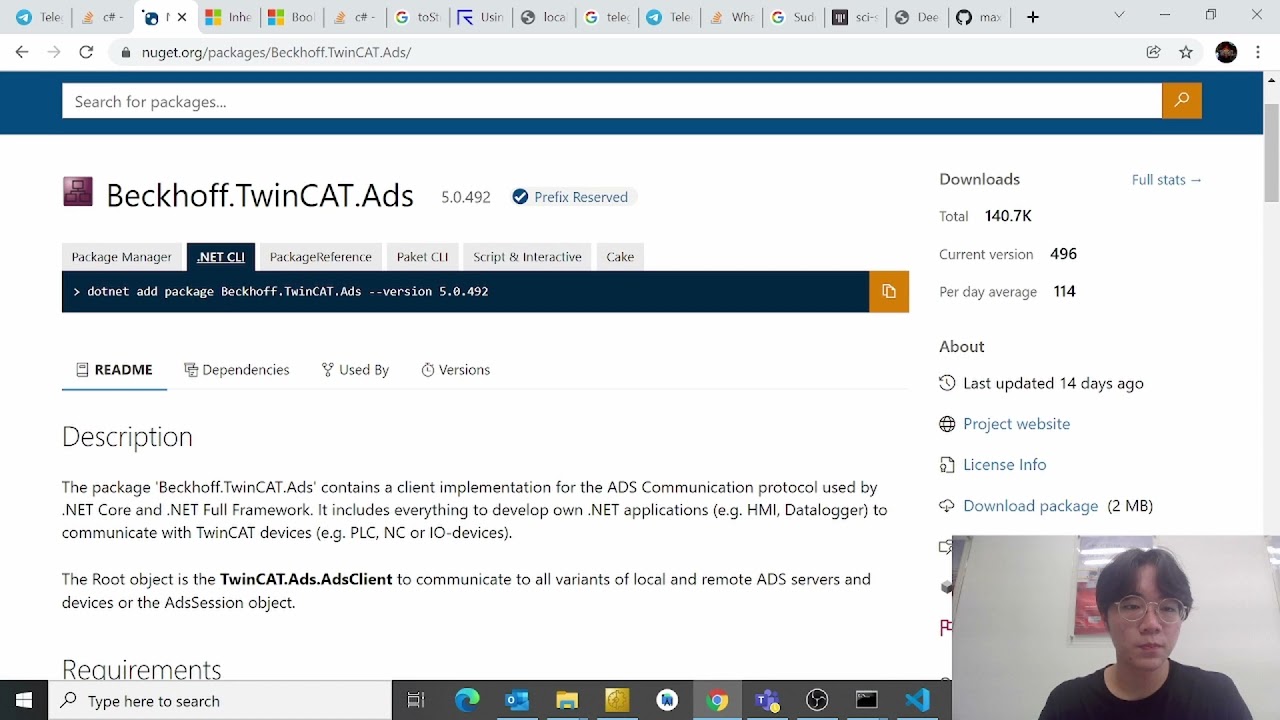Click the orange package search button
Screen dimensions: 1280x720
[x=1181, y=100]
